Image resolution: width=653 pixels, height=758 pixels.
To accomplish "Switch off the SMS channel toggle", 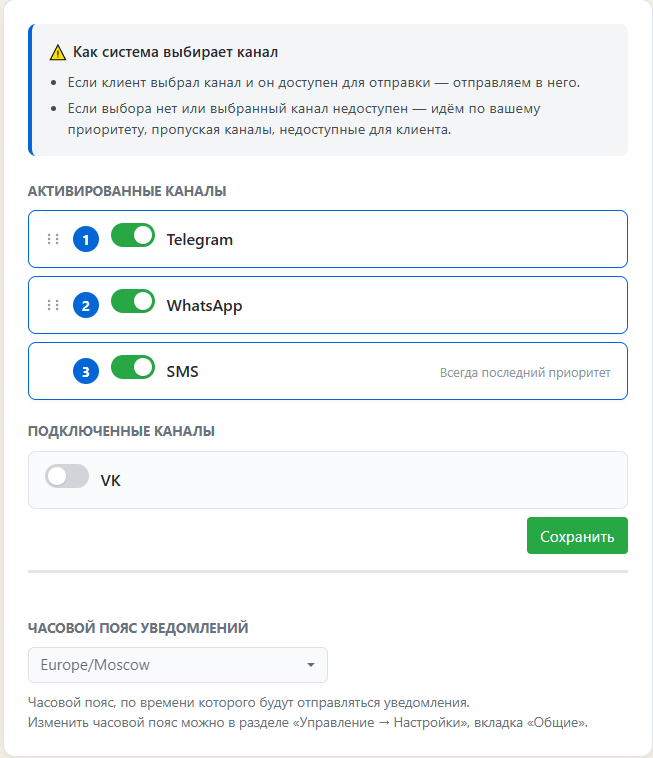I will (x=133, y=367).
